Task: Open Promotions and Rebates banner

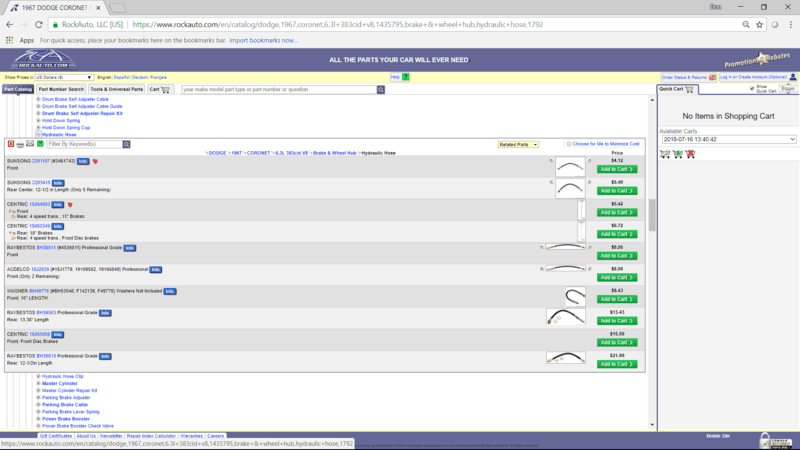Action: pos(757,60)
